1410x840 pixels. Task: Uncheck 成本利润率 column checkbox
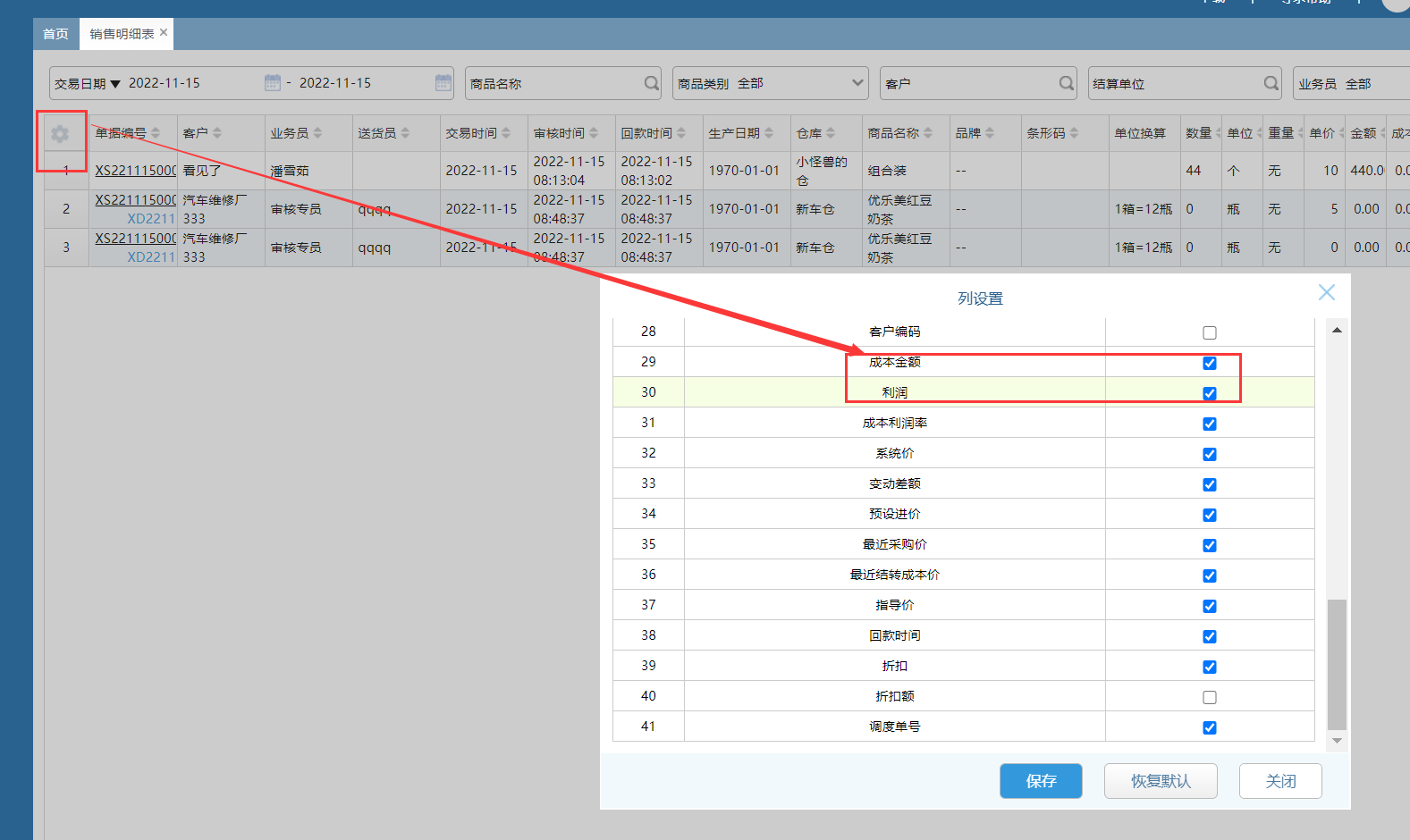click(1210, 424)
